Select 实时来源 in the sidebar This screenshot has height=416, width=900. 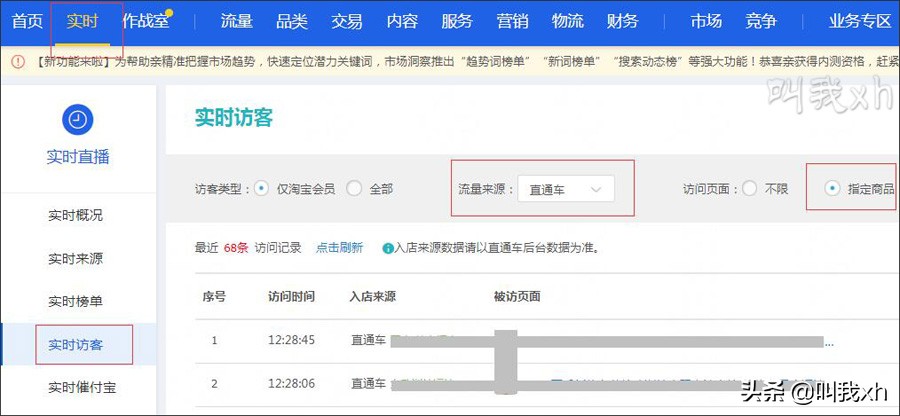75,259
